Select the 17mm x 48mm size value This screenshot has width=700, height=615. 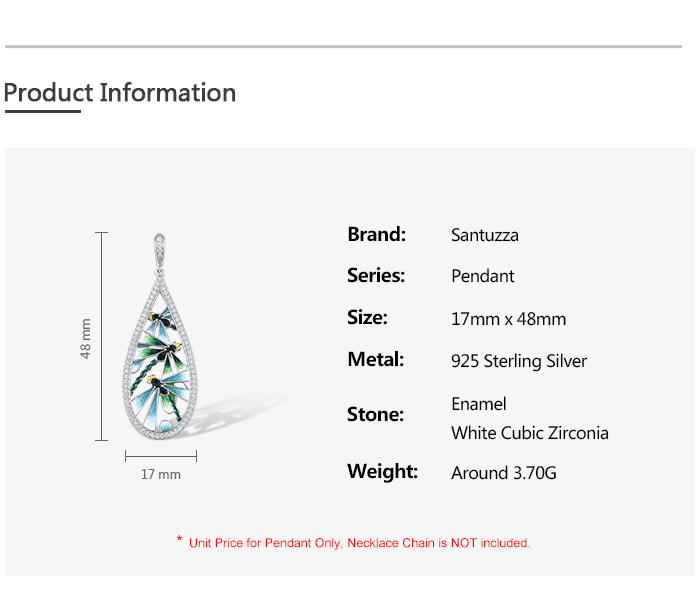[508, 319]
